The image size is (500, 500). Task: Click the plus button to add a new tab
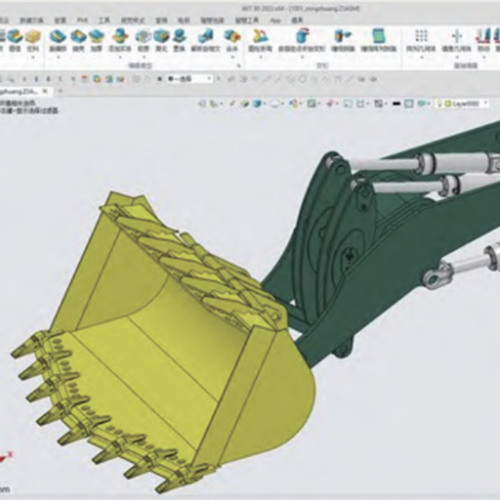(x=60, y=91)
